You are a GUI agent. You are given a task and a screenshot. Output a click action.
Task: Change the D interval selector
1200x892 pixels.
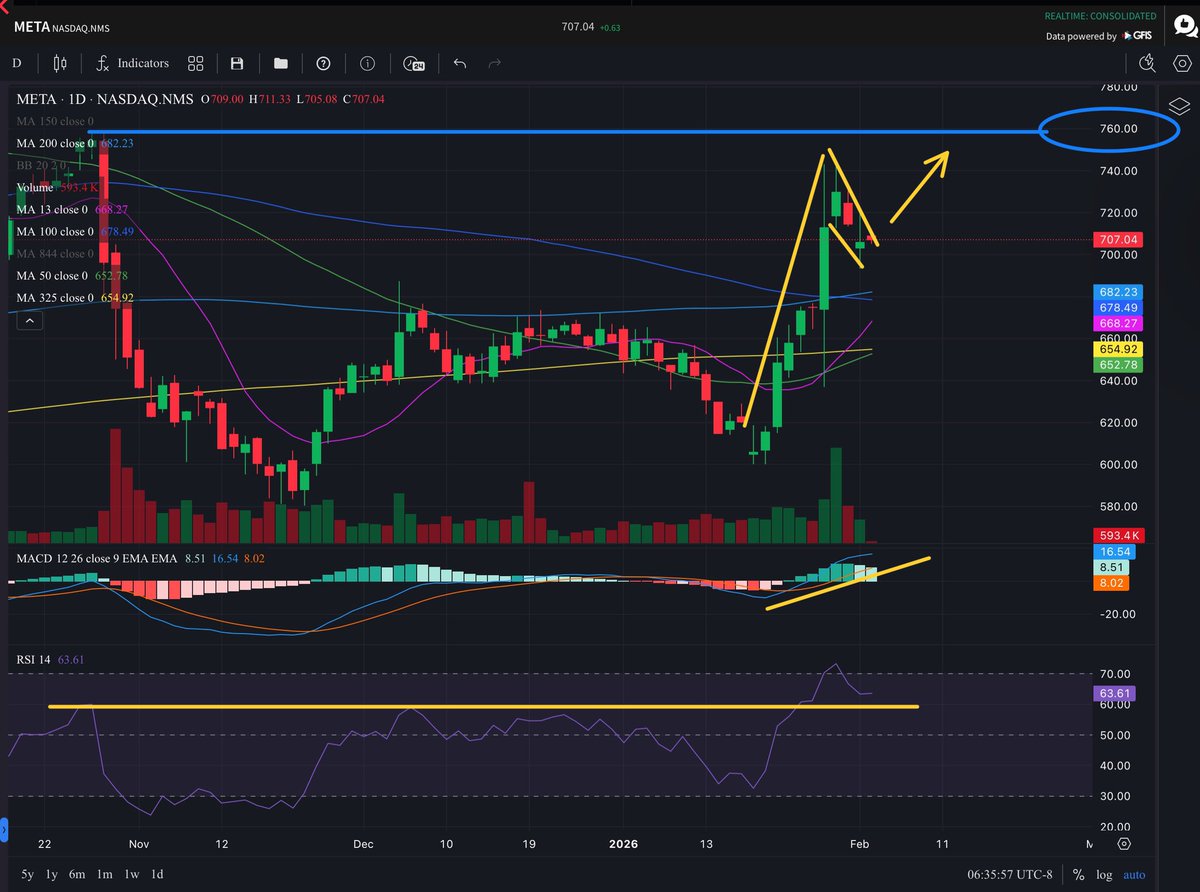(16, 63)
